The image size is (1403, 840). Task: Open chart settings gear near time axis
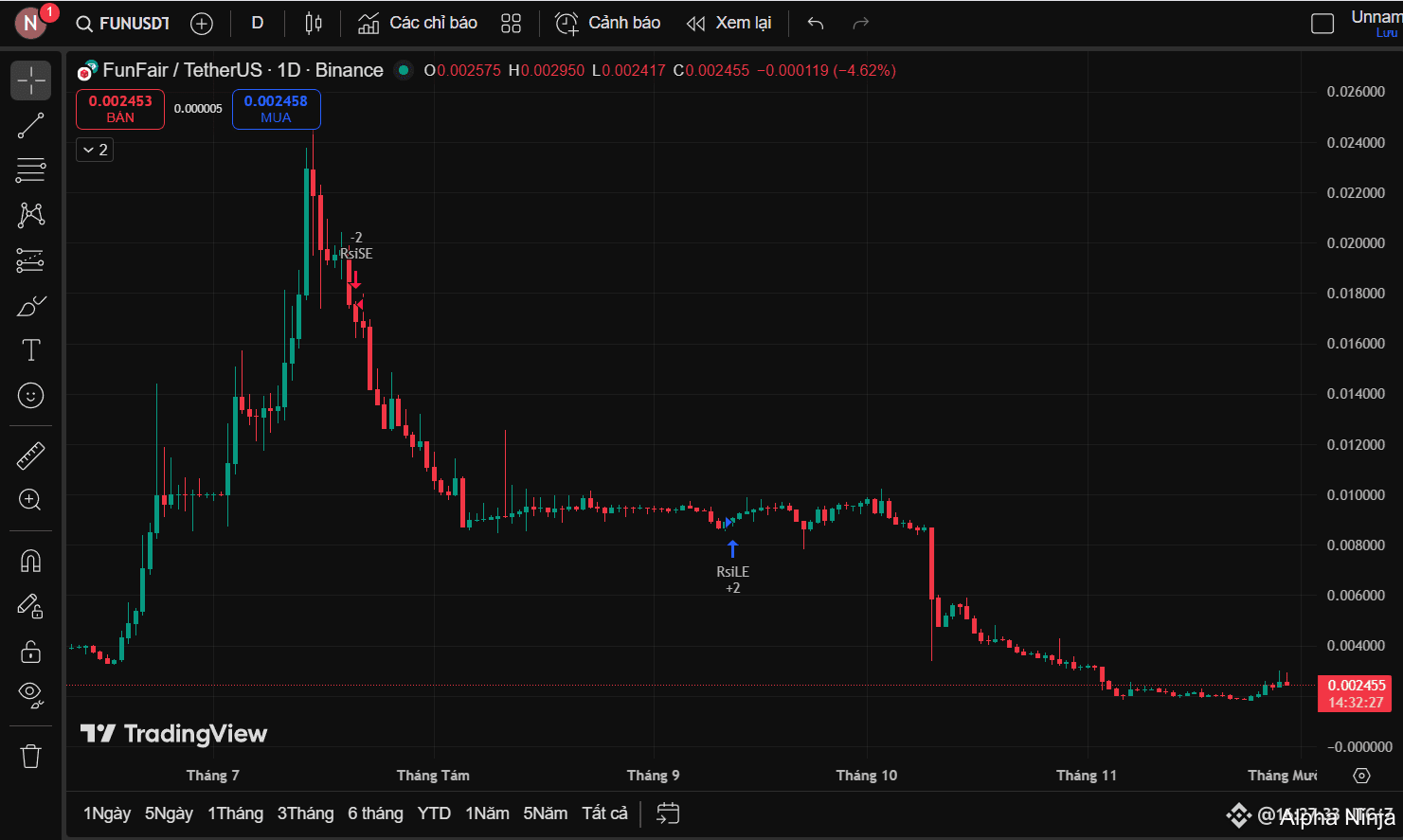point(1361,776)
